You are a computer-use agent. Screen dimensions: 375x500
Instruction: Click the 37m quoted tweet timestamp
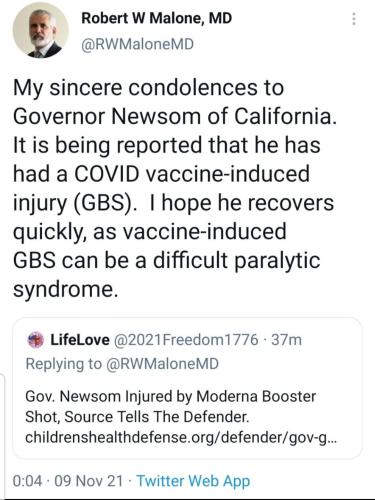tap(287, 340)
